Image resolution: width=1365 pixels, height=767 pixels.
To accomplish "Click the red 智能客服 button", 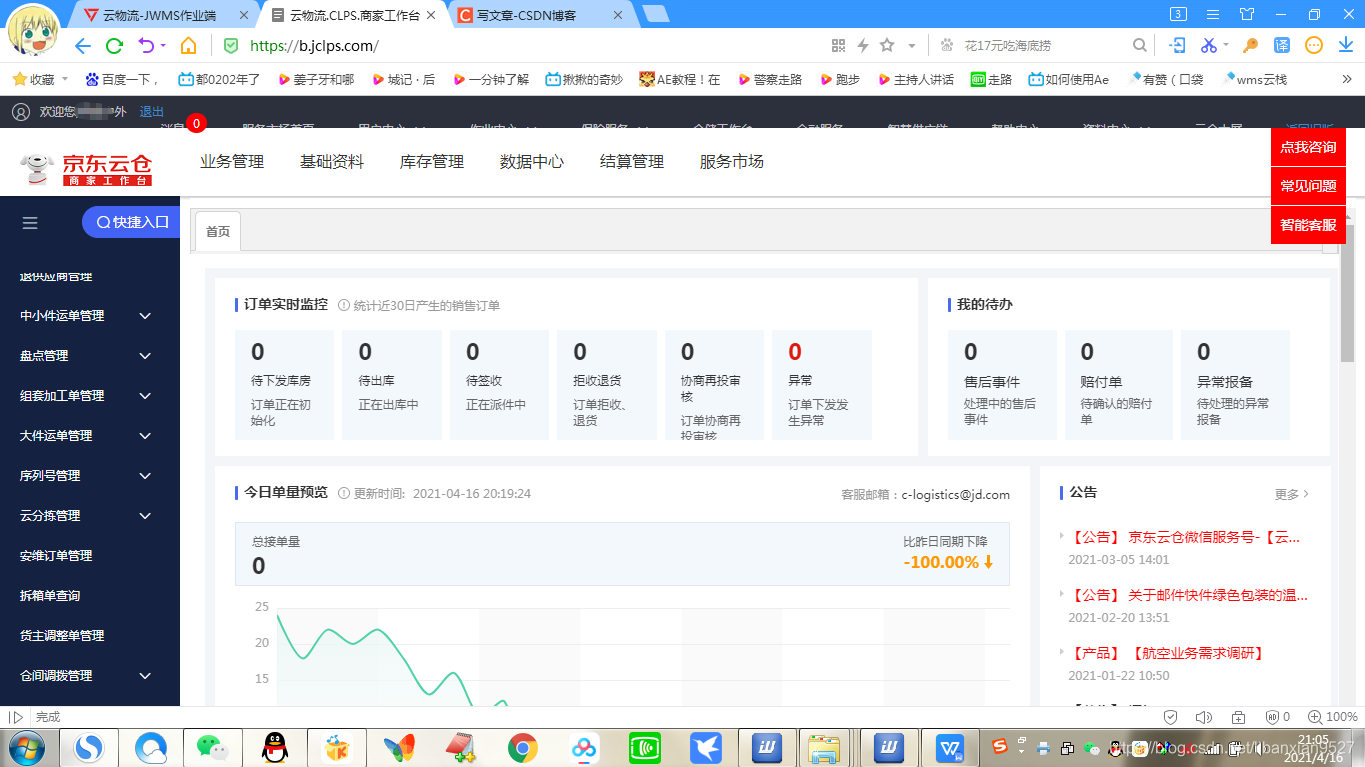I will click(1308, 225).
